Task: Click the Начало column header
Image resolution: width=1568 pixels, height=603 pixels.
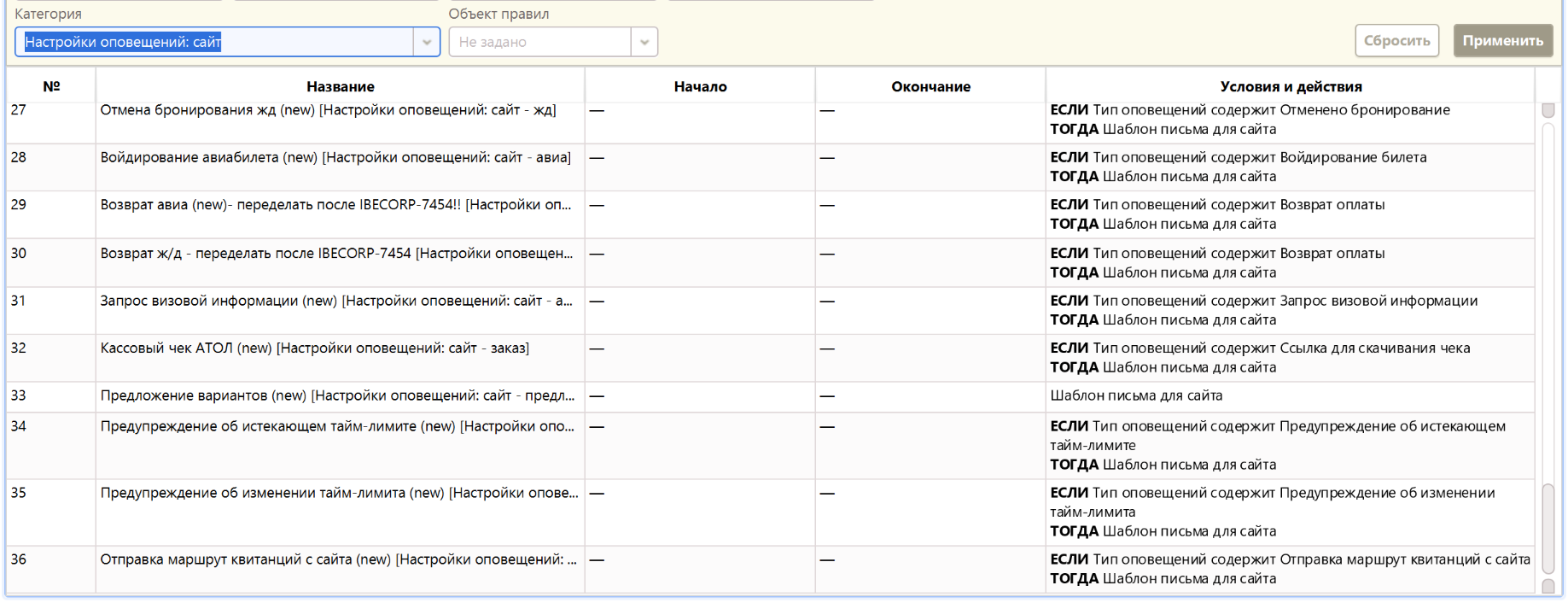Action: (x=700, y=86)
